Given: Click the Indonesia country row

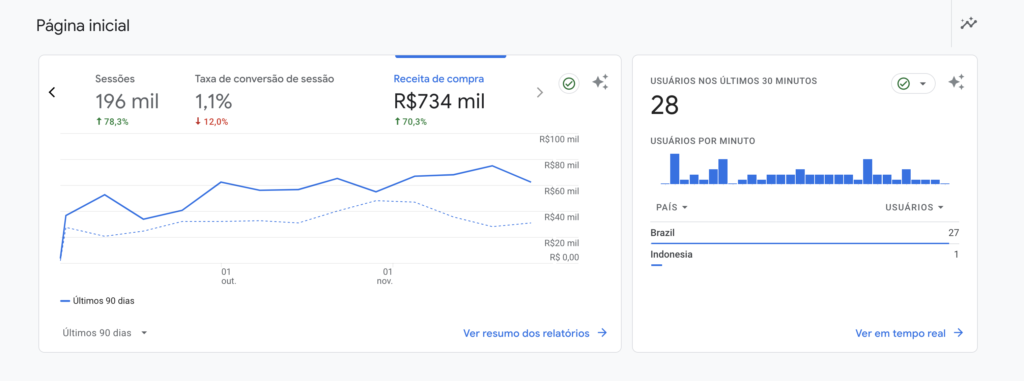Looking at the screenshot, I should pos(805,256).
